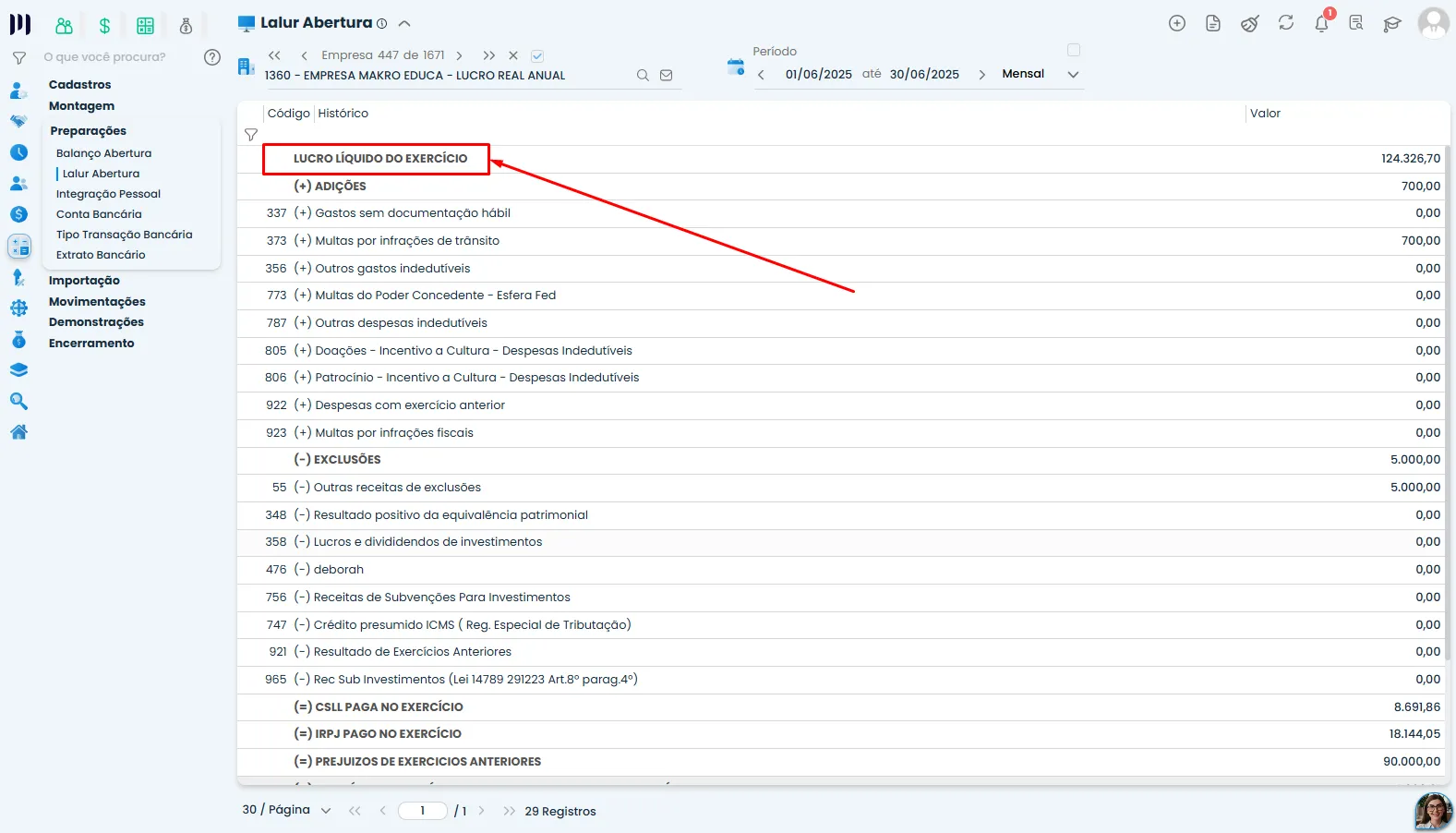
Task: Click the filter funnel icon above table
Action: pos(250,135)
